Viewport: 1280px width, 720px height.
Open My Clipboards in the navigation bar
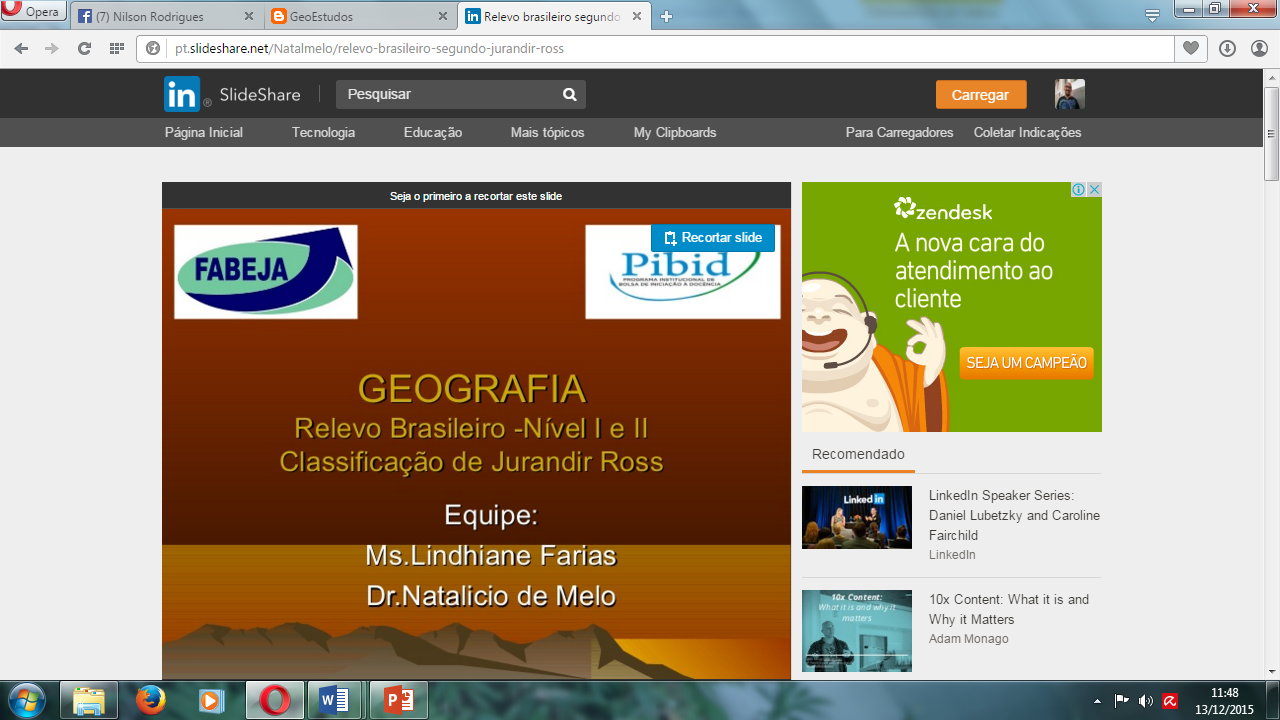pyautogui.click(x=675, y=132)
